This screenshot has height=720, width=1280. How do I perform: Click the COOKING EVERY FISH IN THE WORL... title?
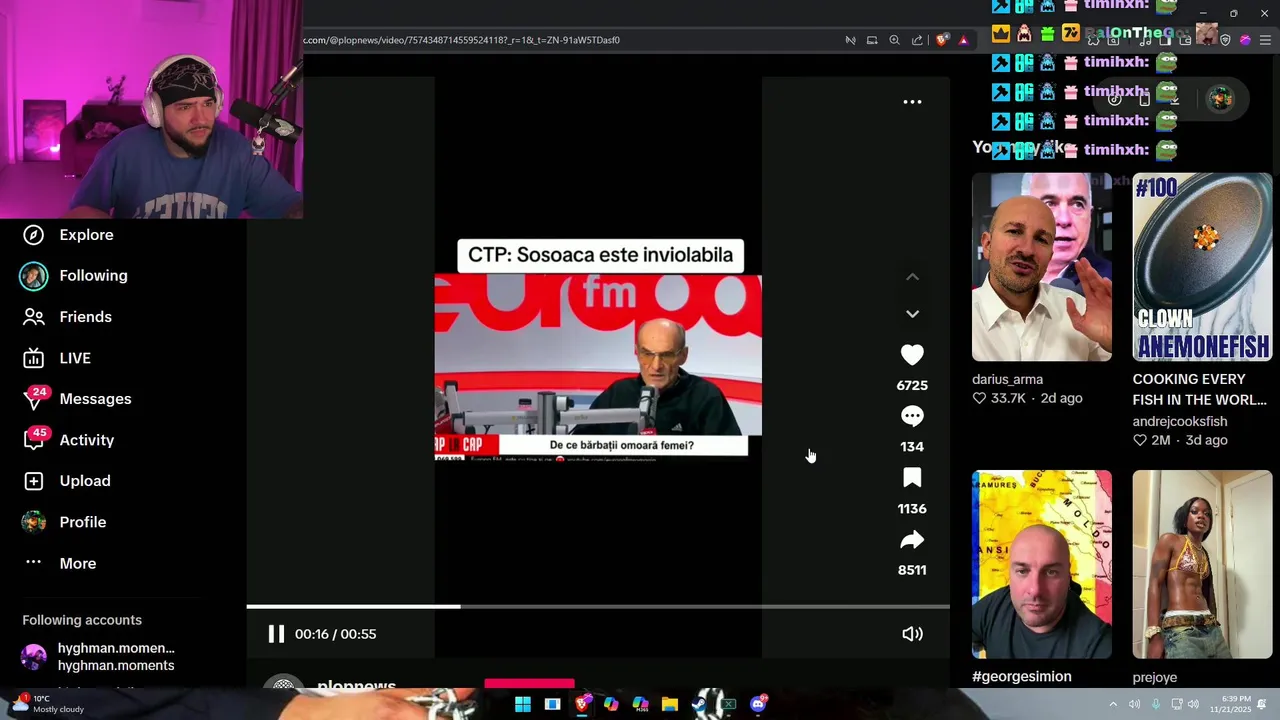pos(1199,390)
